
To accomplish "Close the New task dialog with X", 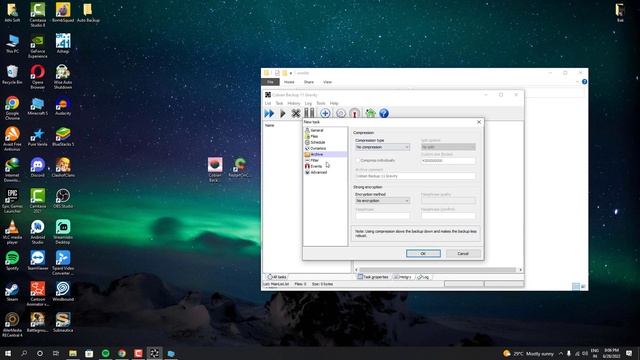I will [479, 122].
